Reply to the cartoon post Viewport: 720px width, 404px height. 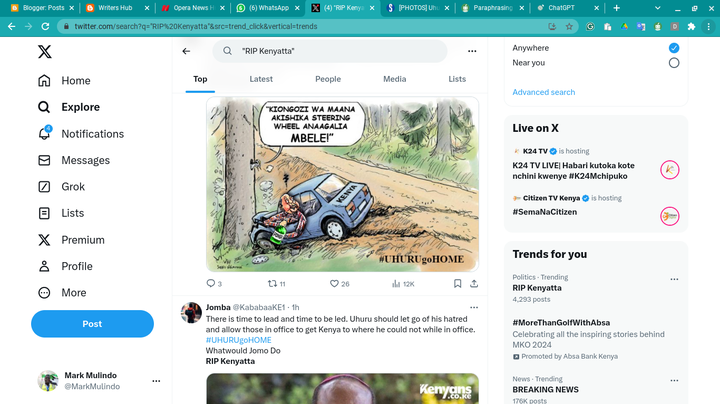[x=214, y=284]
